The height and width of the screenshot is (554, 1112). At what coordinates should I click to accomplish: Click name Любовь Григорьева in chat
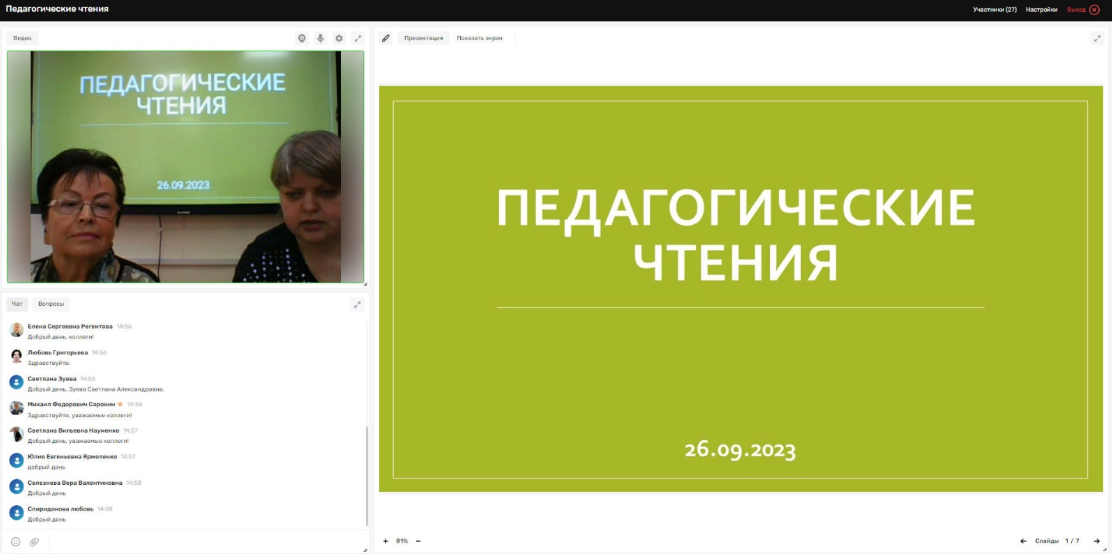pos(57,353)
